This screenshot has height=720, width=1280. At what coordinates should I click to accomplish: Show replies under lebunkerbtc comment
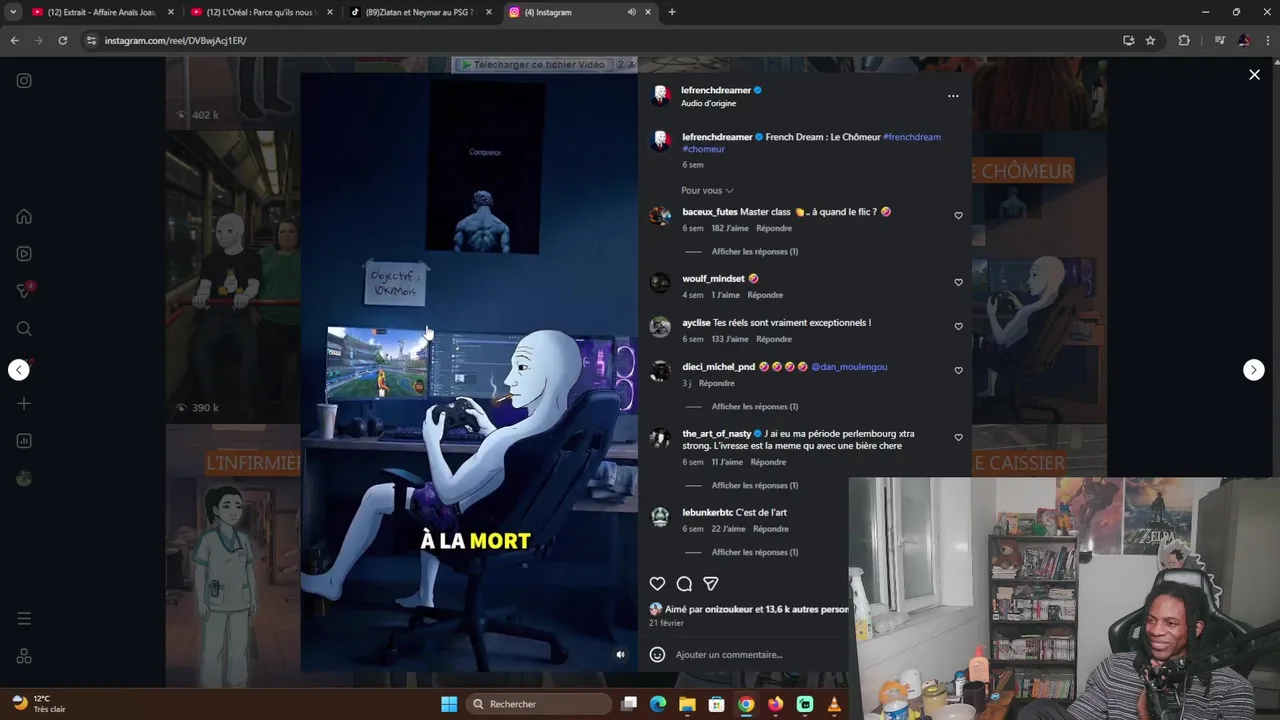(754, 553)
